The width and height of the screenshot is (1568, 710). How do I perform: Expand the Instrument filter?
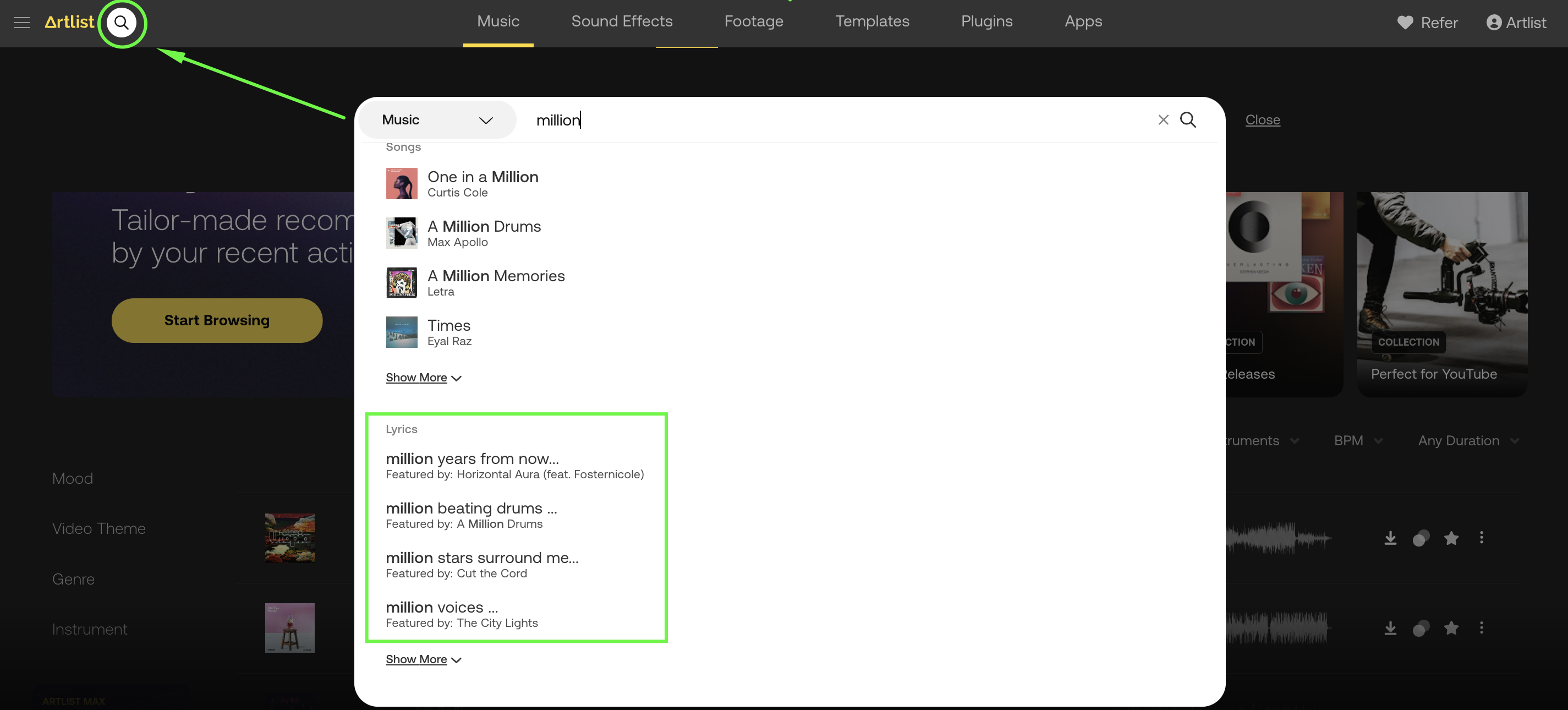(90, 629)
